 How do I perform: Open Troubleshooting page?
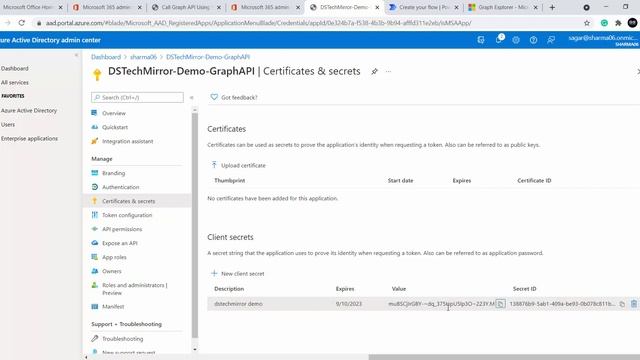(122, 339)
